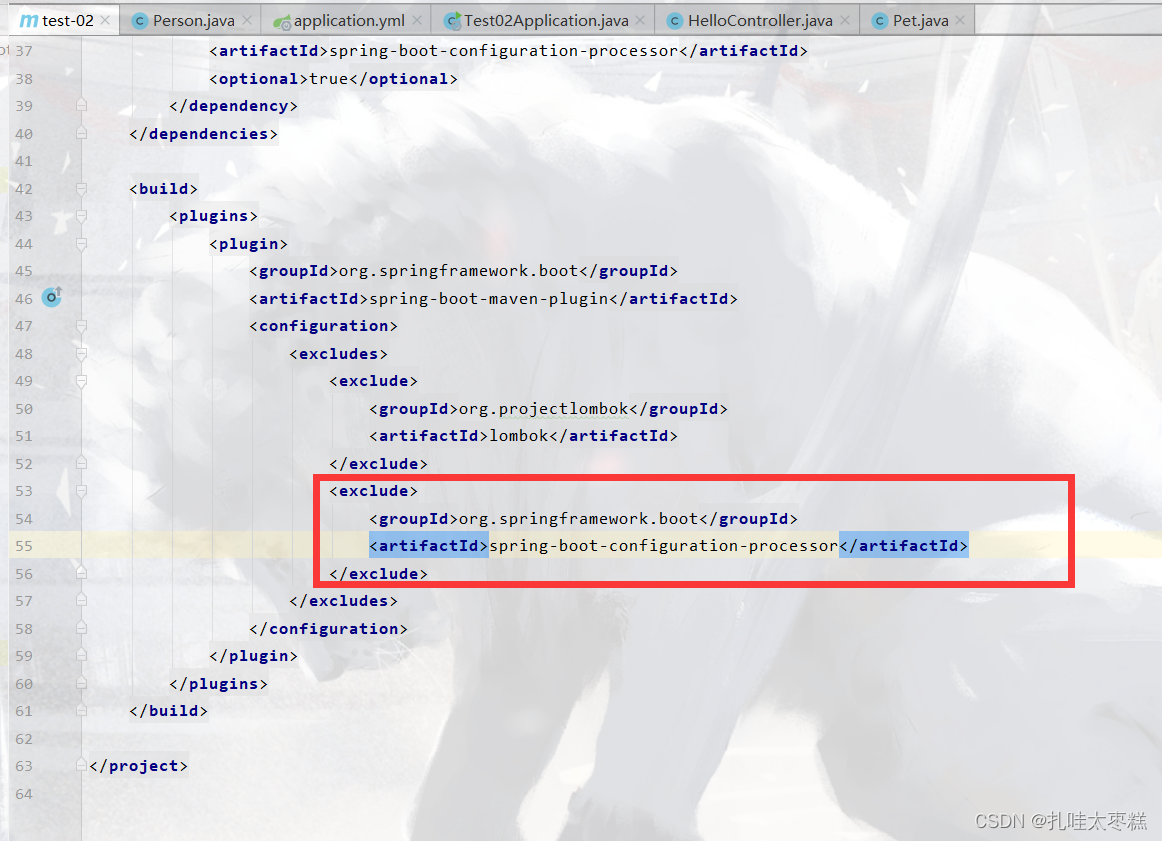Click fold end marker at line 40
Image resolution: width=1162 pixels, height=841 pixels.
tap(82, 133)
